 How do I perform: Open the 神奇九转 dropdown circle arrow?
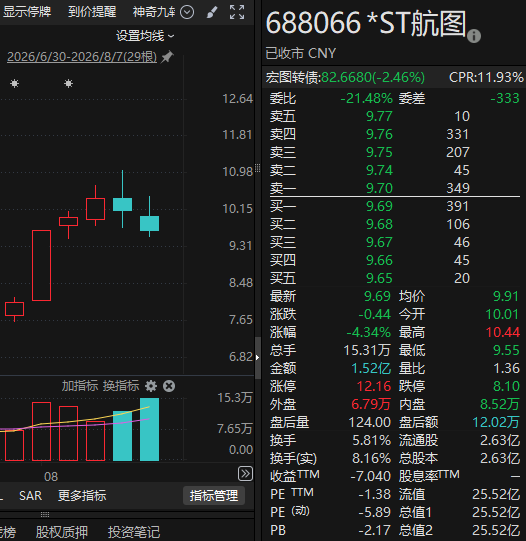point(187,12)
